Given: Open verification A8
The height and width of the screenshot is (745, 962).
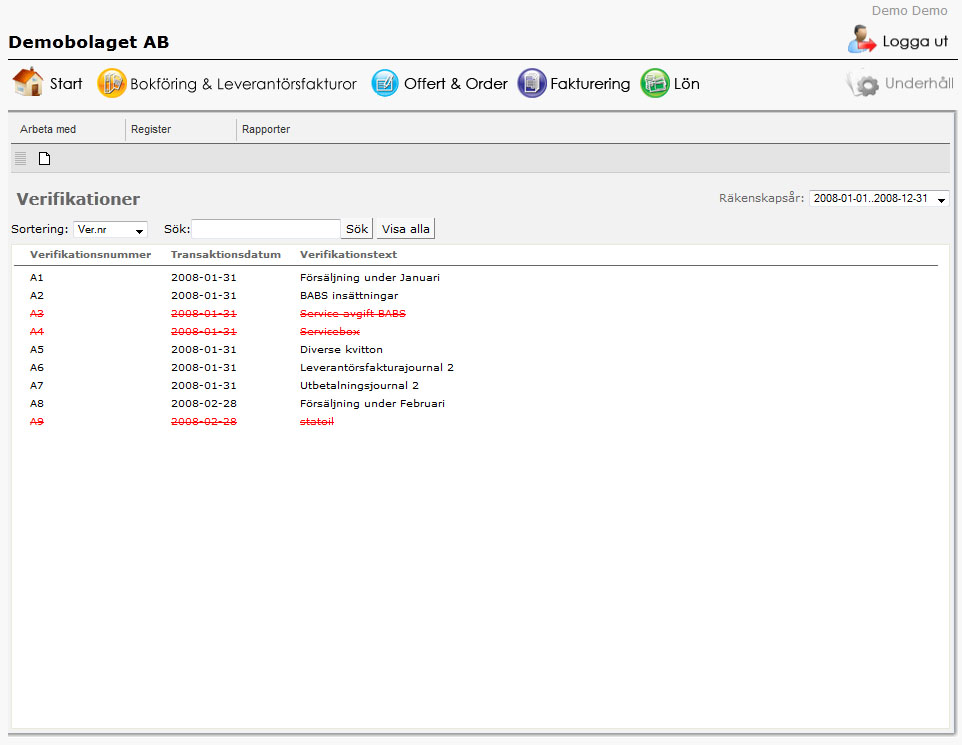Looking at the screenshot, I should click(37, 404).
